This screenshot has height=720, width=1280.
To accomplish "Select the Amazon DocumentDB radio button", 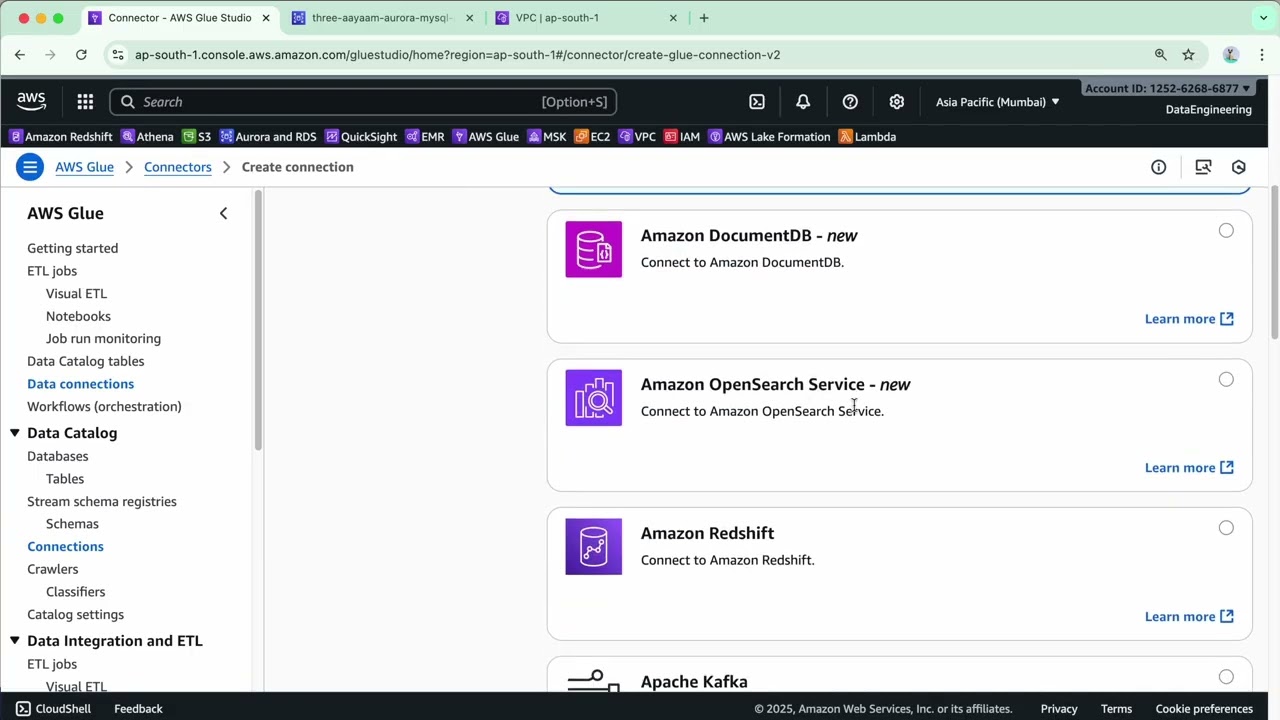I will 1226,231.
